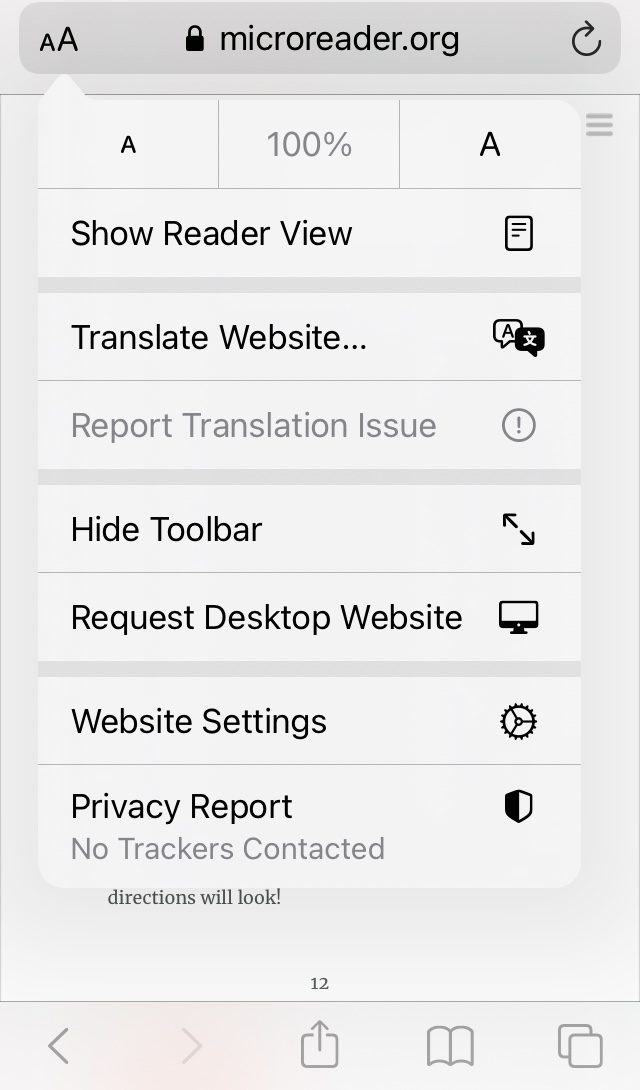Open Website Settings
640x1090 pixels.
[x=309, y=721]
